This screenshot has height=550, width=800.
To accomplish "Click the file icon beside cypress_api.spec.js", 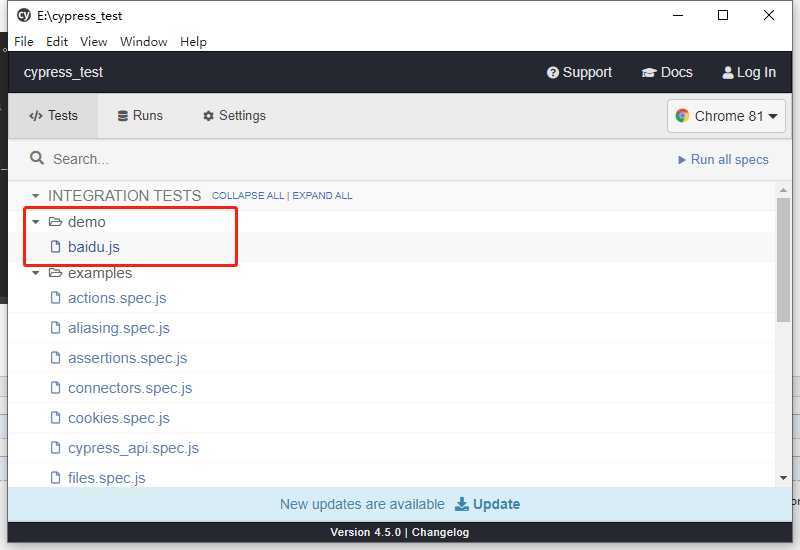I will (55, 447).
